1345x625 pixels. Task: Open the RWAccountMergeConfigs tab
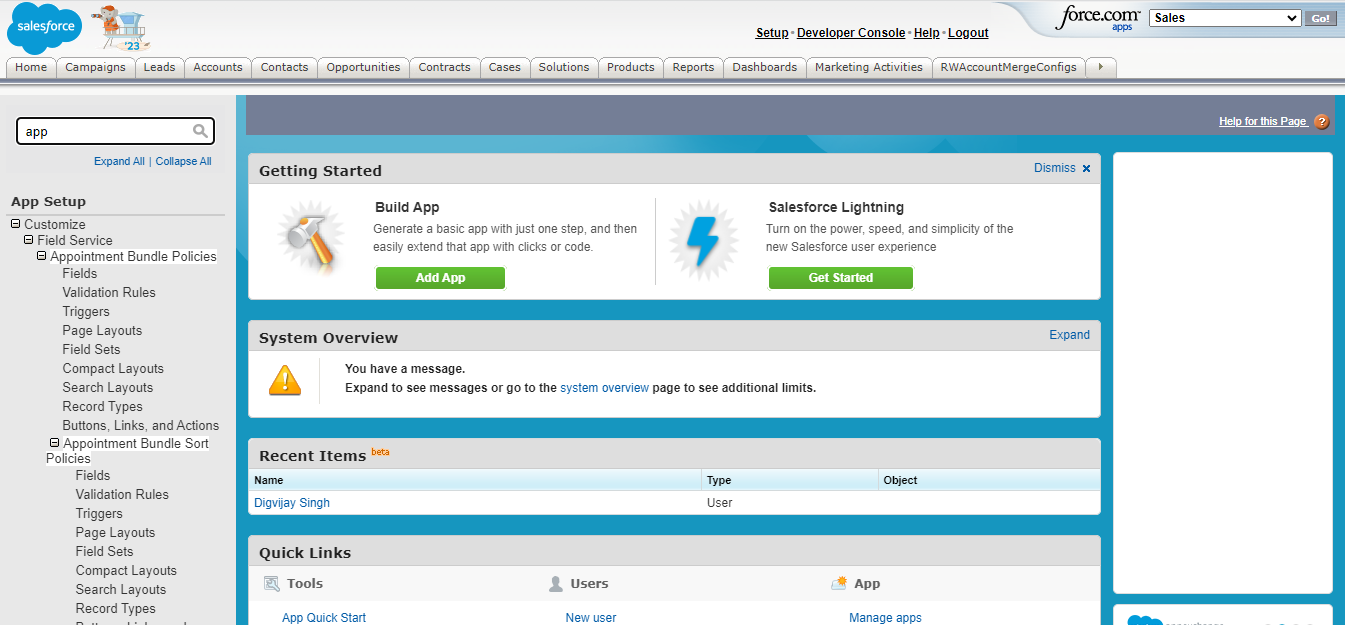pyautogui.click(x=1009, y=67)
